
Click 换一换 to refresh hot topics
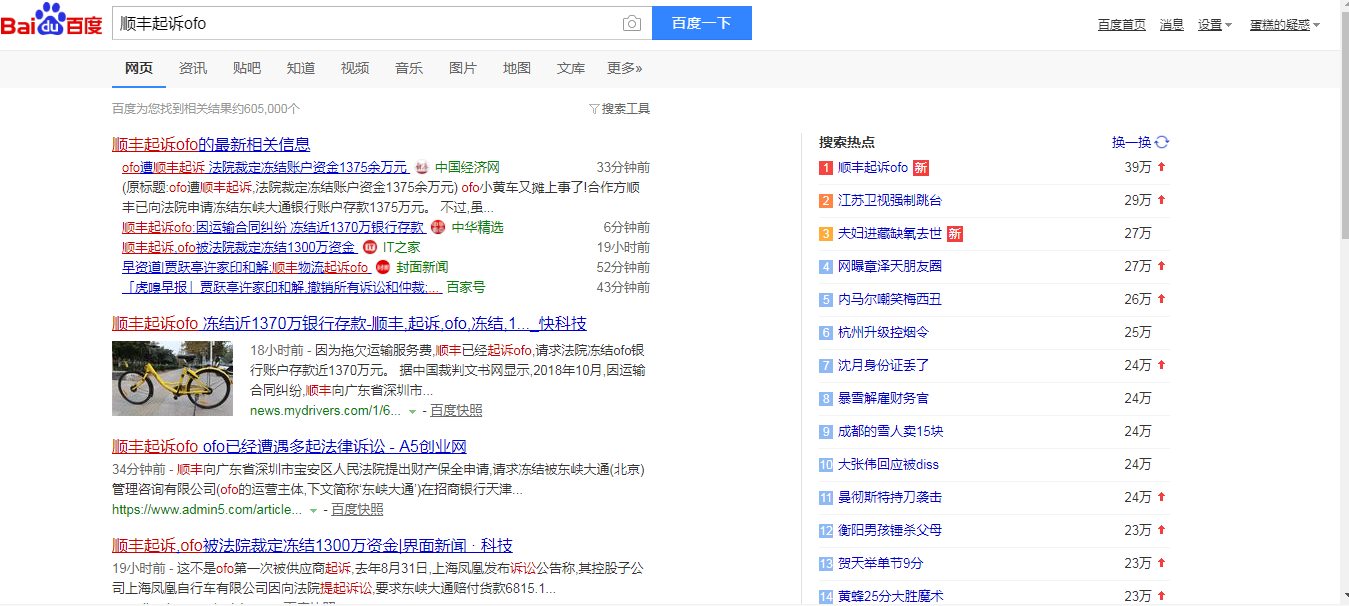click(x=1132, y=142)
